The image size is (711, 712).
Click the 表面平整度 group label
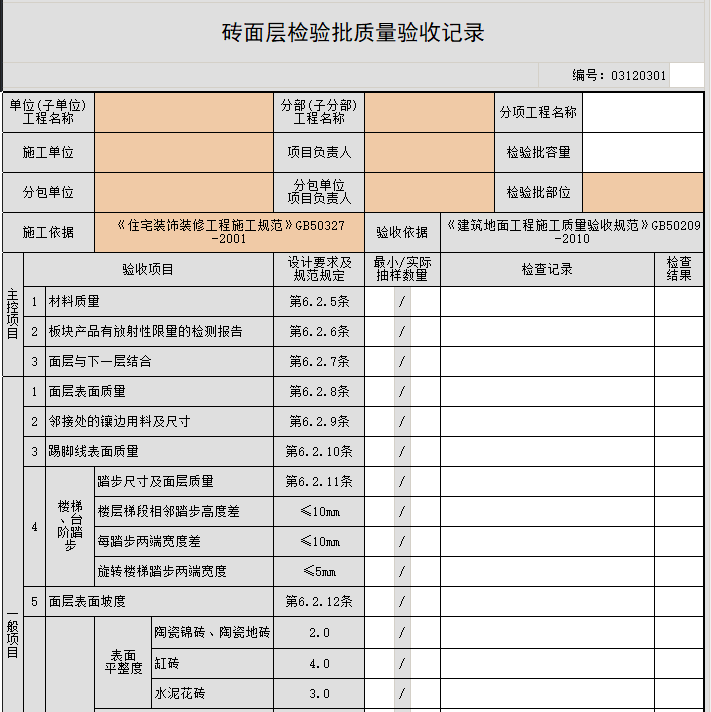(123, 662)
